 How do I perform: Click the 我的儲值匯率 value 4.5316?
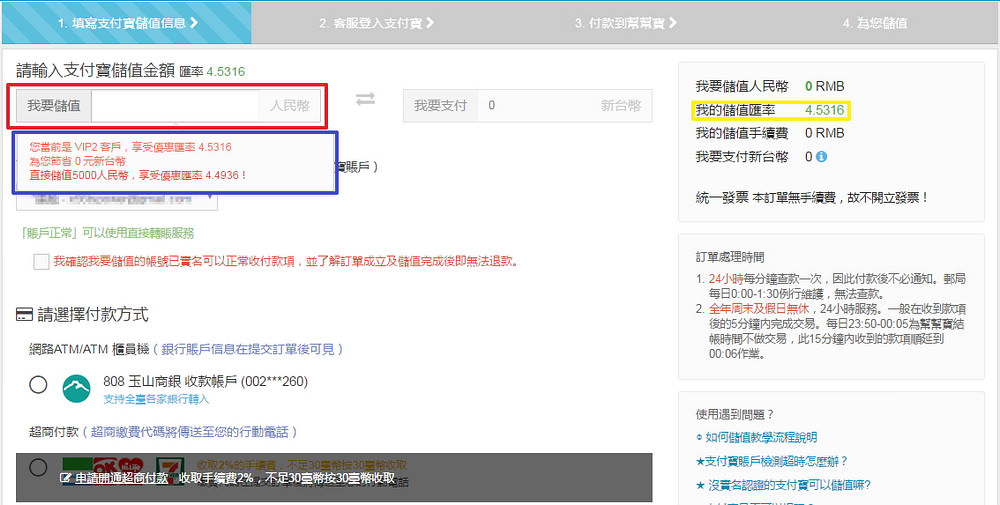tap(824, 110)
